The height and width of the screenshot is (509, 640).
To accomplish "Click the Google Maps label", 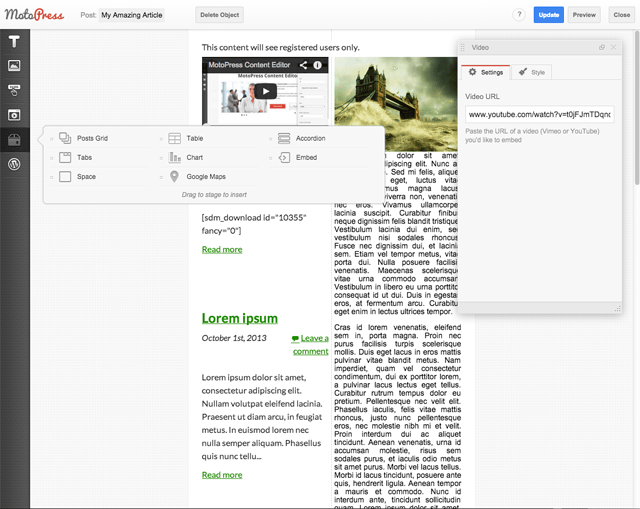I will [x=206, y=177].
